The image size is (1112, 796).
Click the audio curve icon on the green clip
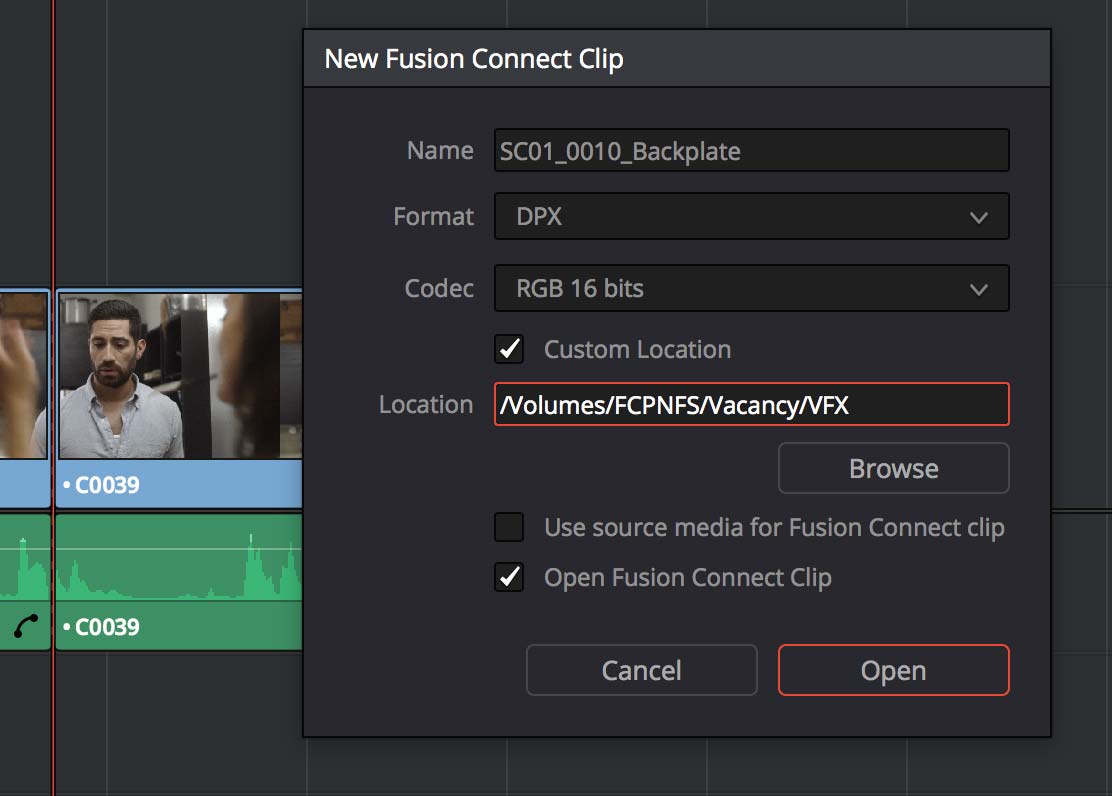click(26, 626)
